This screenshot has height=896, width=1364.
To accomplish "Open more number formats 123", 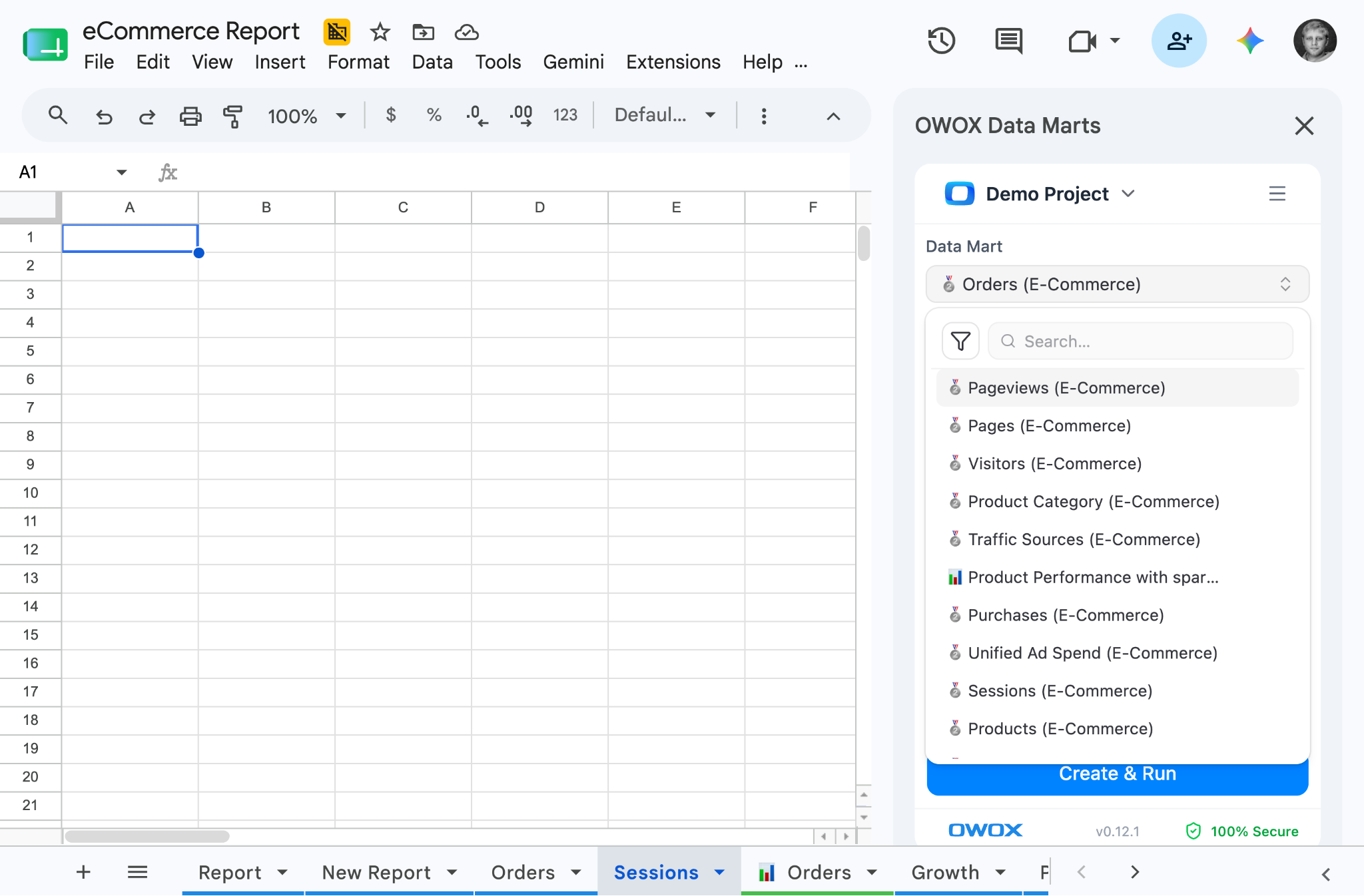I will click(x=565, y=115).
